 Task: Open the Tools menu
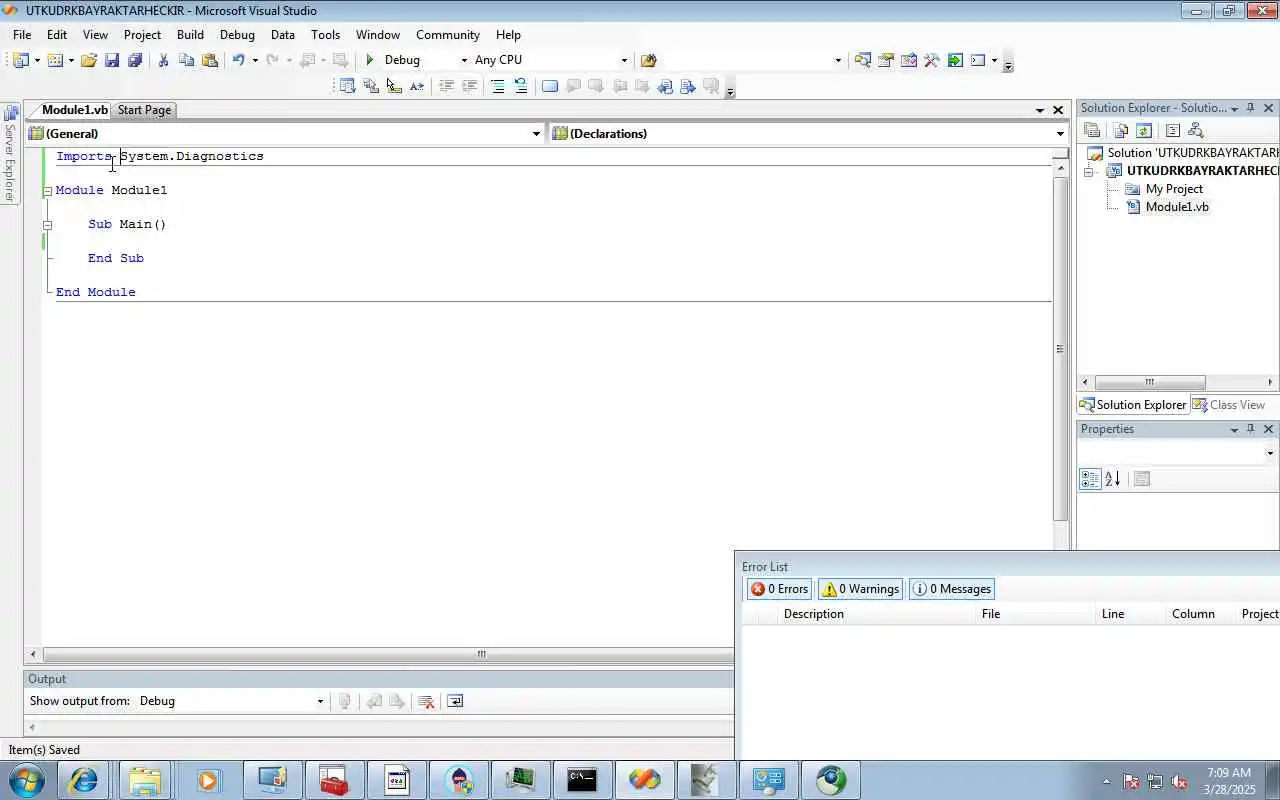point(325,34)
